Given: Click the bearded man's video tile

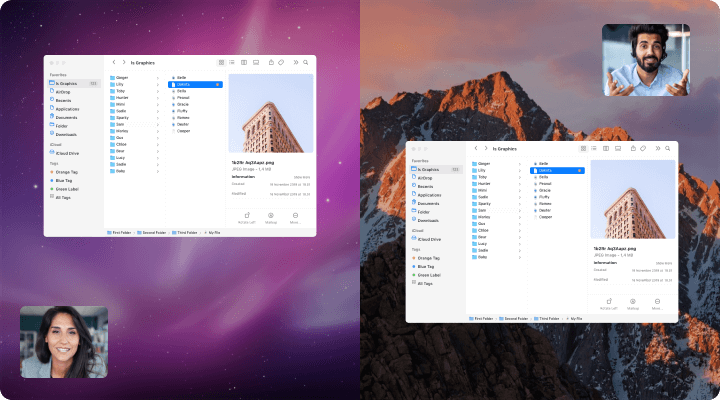Looking at the screenshot, I should coord(646,60).
